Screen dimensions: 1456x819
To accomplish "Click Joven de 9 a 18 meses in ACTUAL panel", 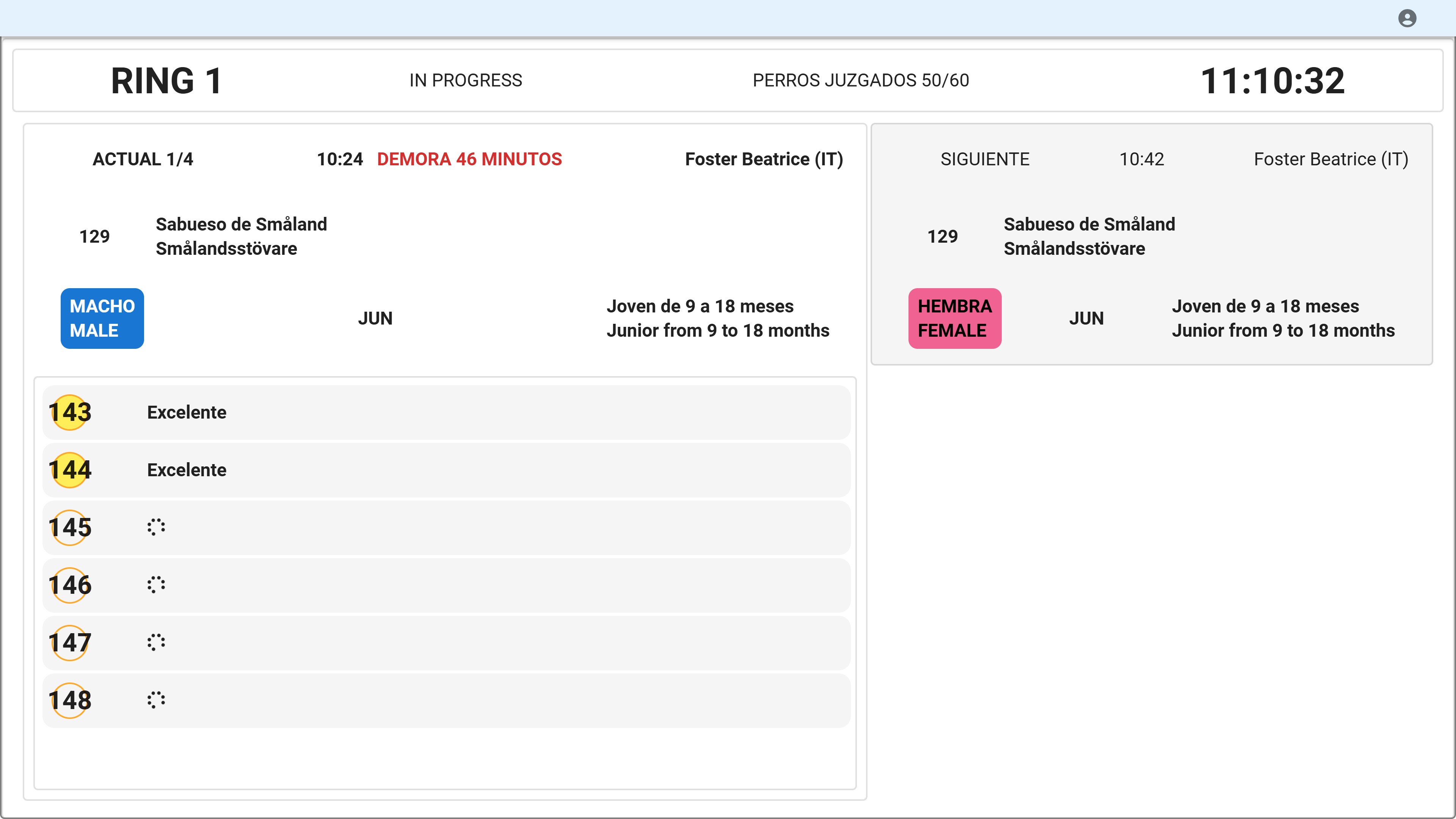I will (700, 306).
